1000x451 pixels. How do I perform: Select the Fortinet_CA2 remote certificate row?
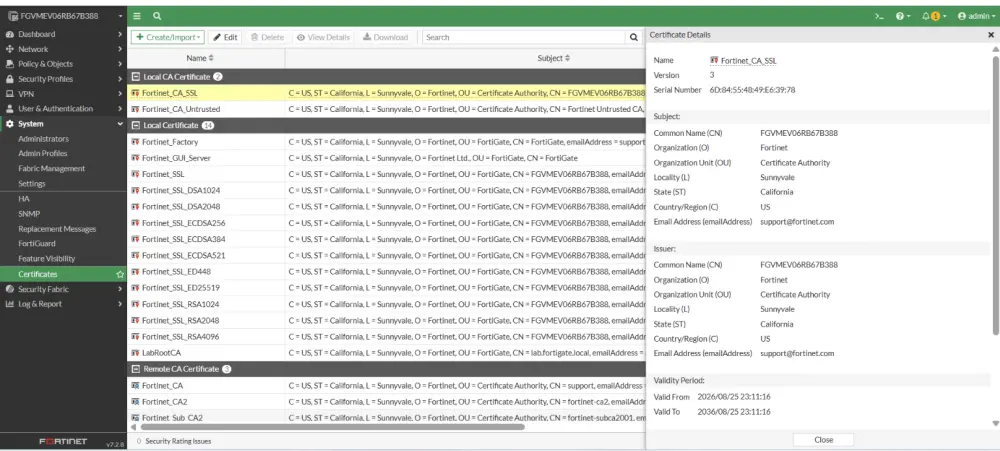tap(386, 402)
